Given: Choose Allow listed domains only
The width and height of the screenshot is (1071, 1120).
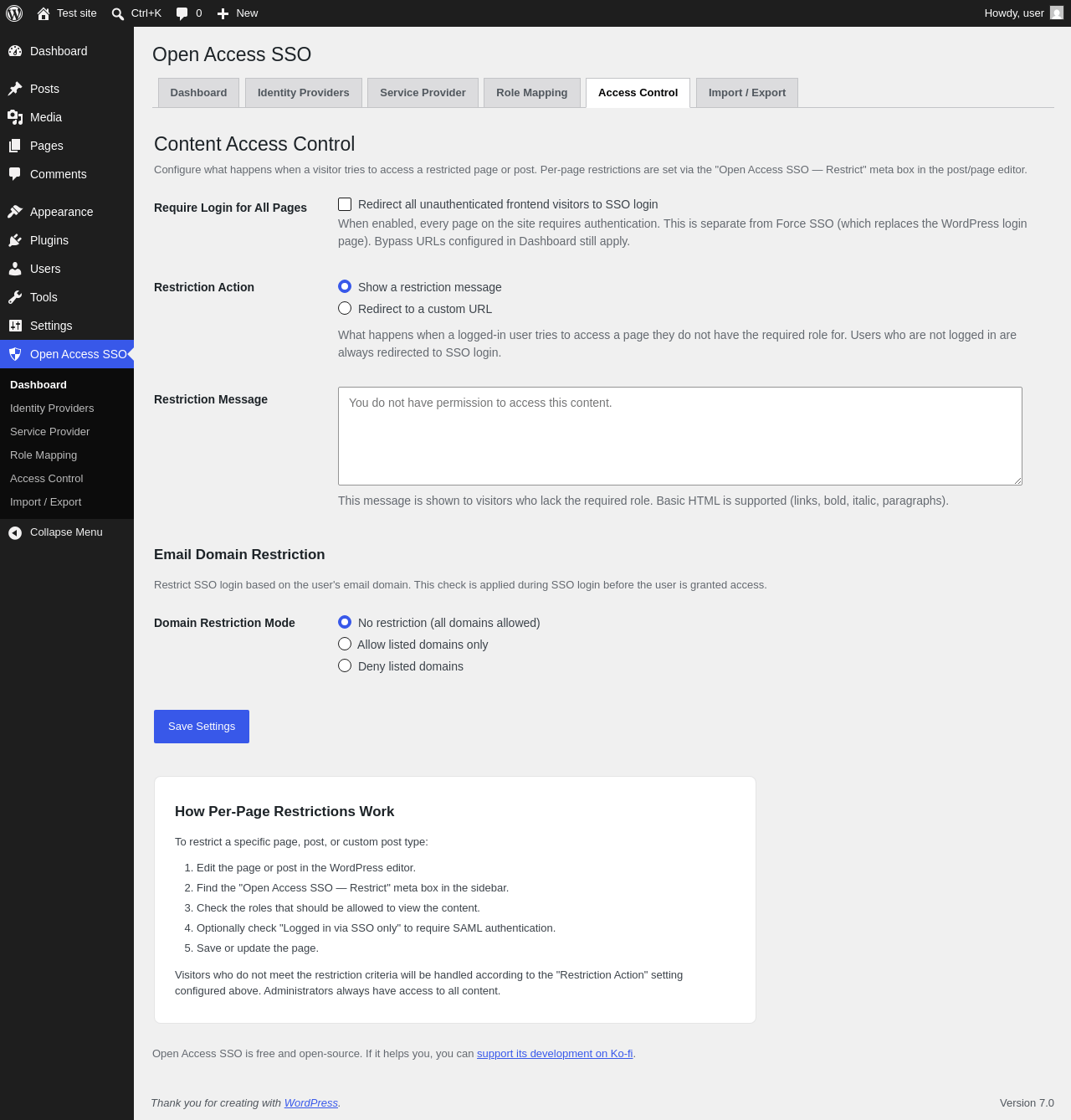Looking at the screenshot, I should 345,644.
